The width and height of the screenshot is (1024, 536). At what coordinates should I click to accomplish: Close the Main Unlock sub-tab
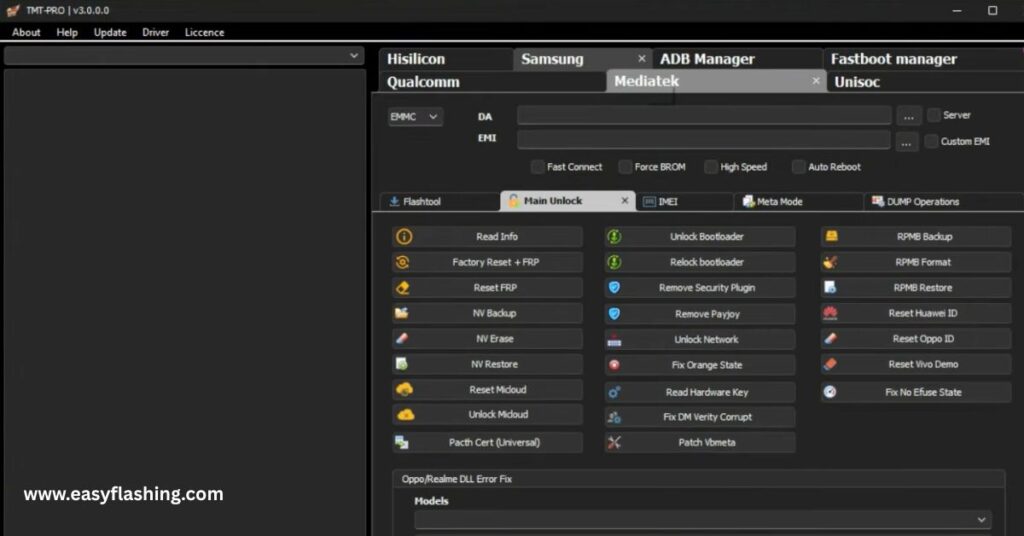pyautogui.click(x=624, y=200)
